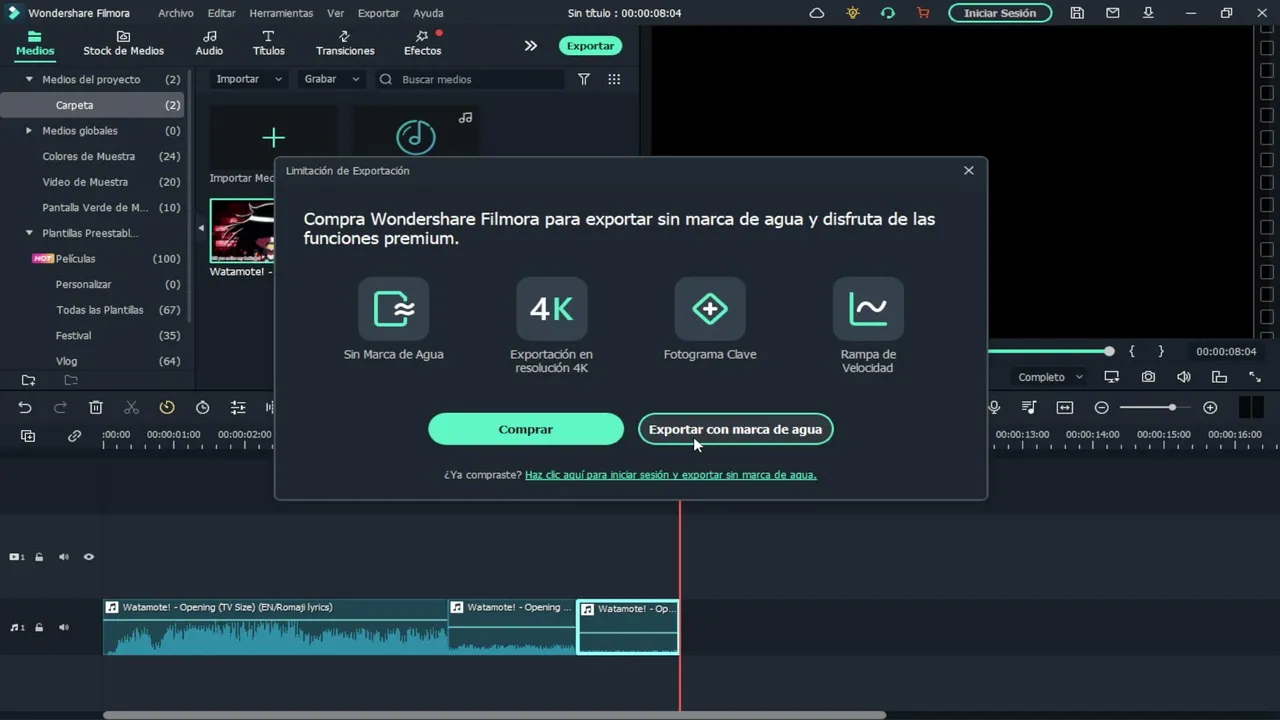Open the Herramientas menu

[281, 13]
